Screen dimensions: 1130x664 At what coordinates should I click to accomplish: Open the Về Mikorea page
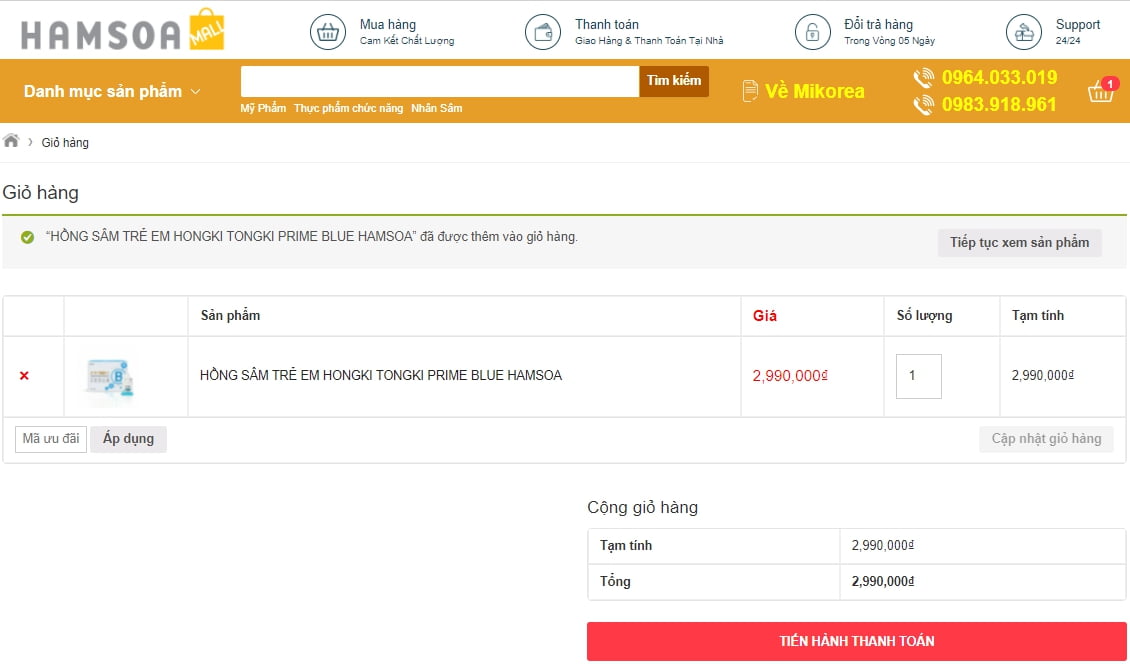(x=814, y=92)
